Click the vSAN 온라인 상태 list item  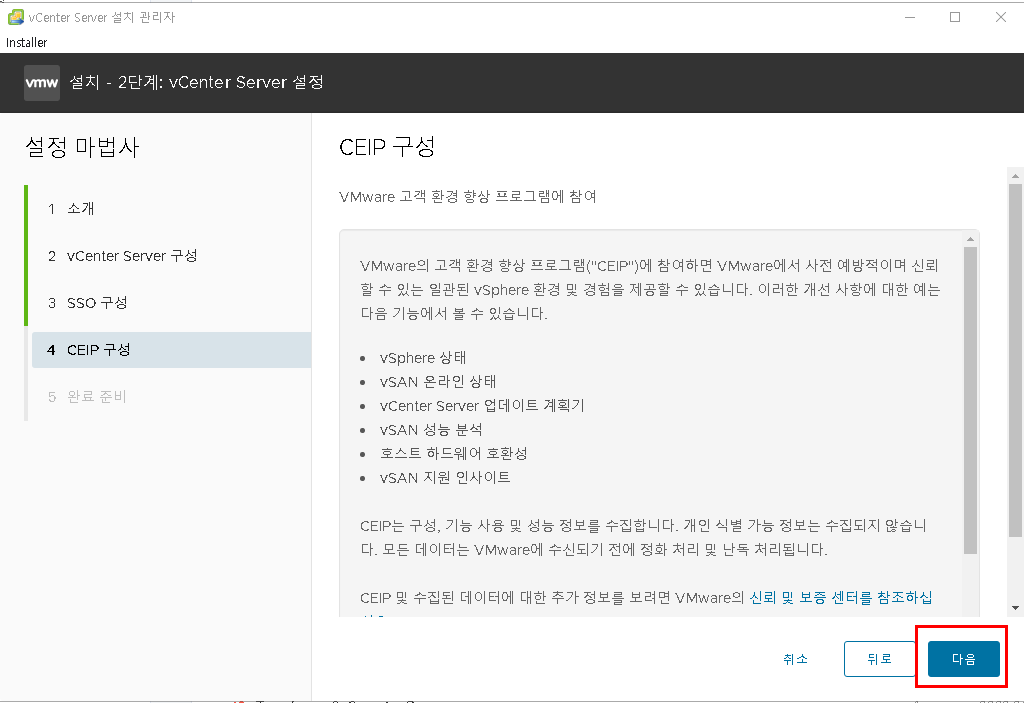click(438, 382)
